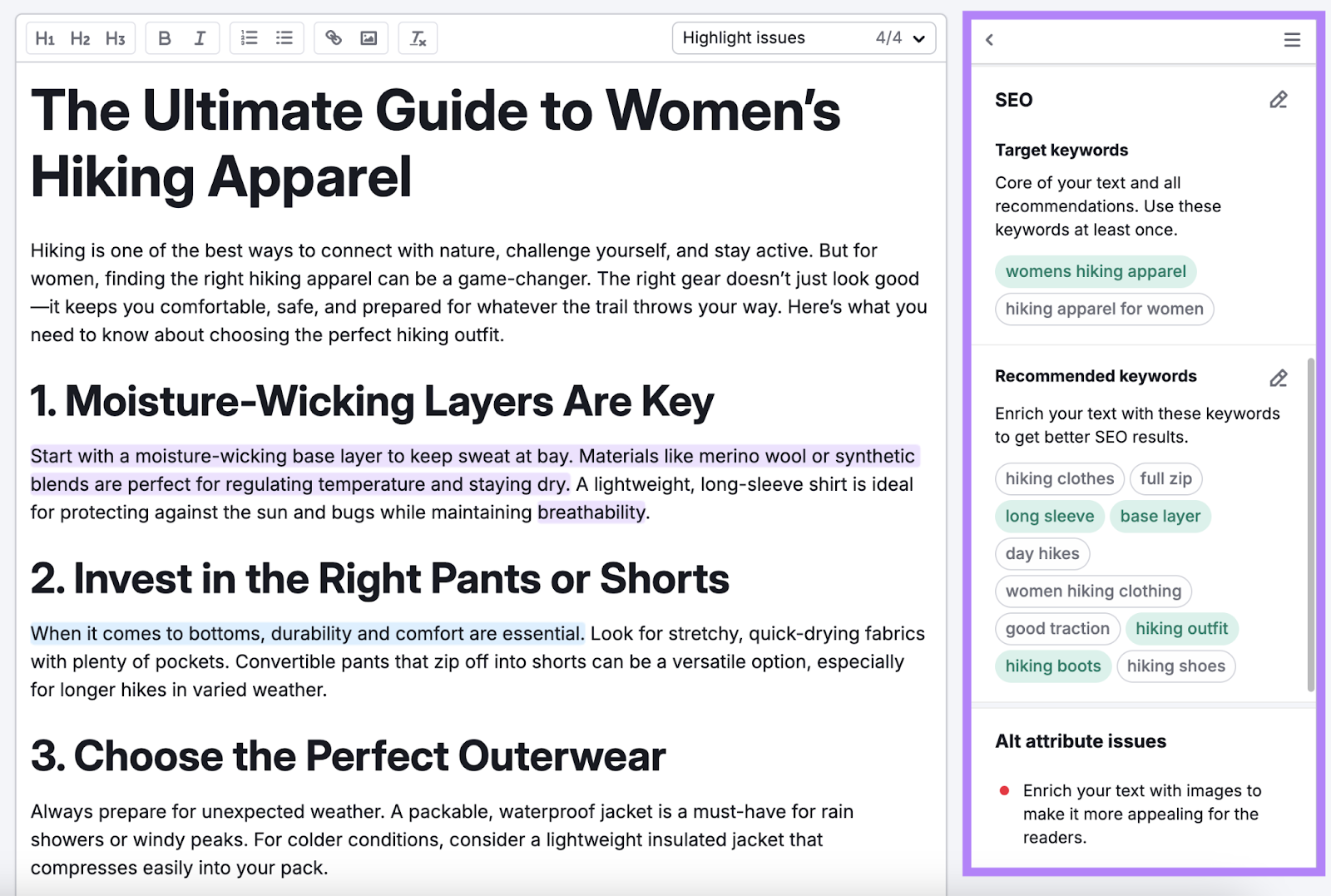Toggle bold text formatting
This screenshot has width=1331, height=896.
165,37
